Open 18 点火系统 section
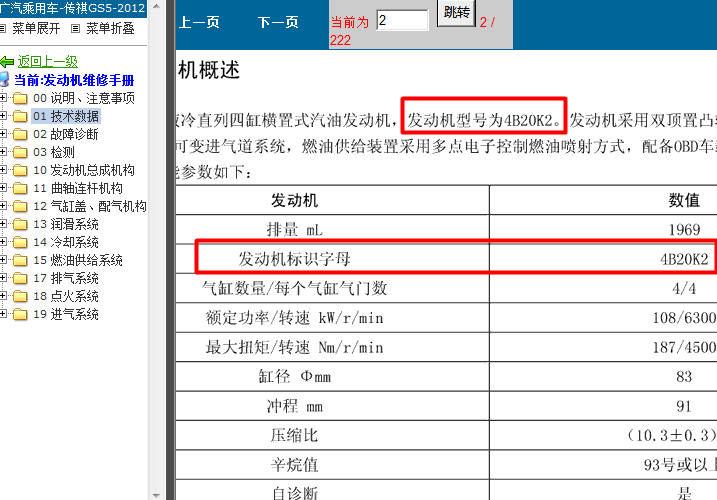717x500 pixels. click(x=66, y=296)
